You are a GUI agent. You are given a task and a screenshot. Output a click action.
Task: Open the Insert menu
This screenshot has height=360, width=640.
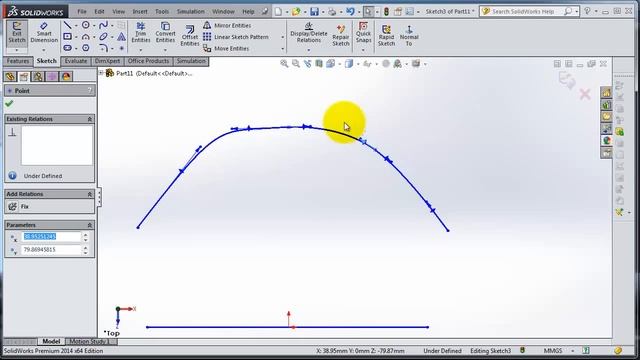[140, 11]
